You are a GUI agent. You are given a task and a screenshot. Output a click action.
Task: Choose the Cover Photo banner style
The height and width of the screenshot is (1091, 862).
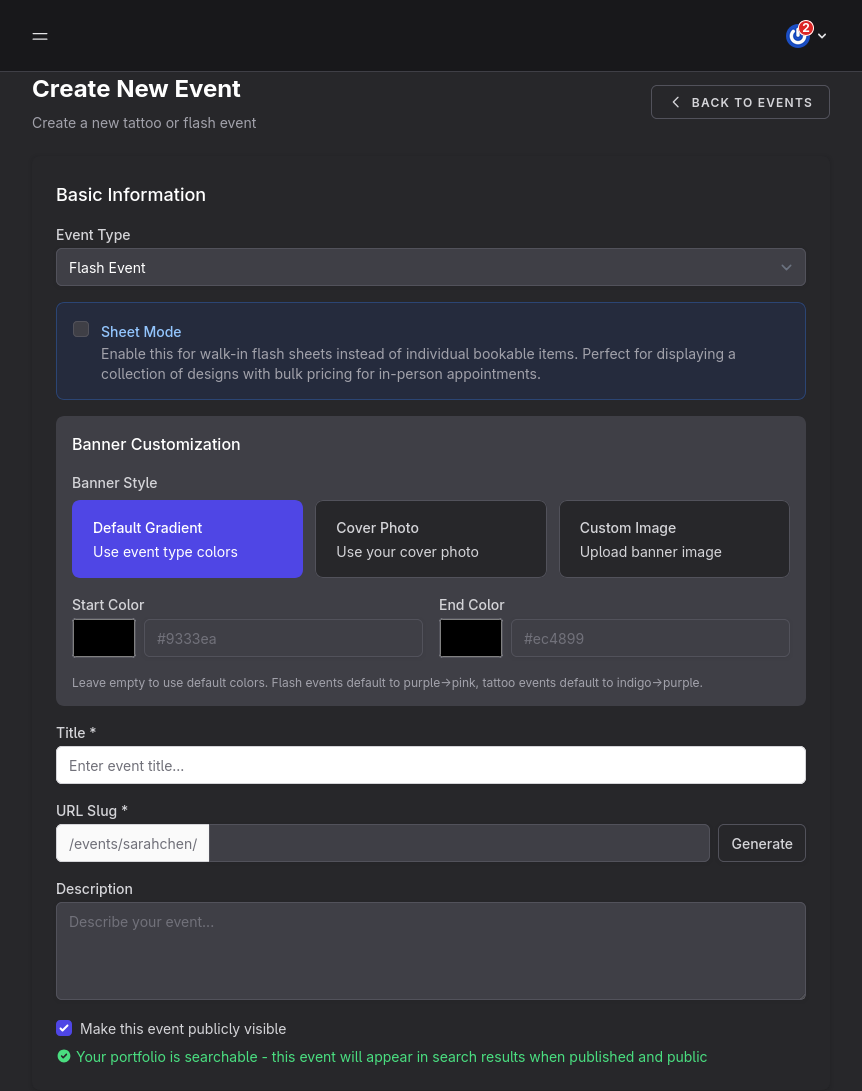[430, 539]
